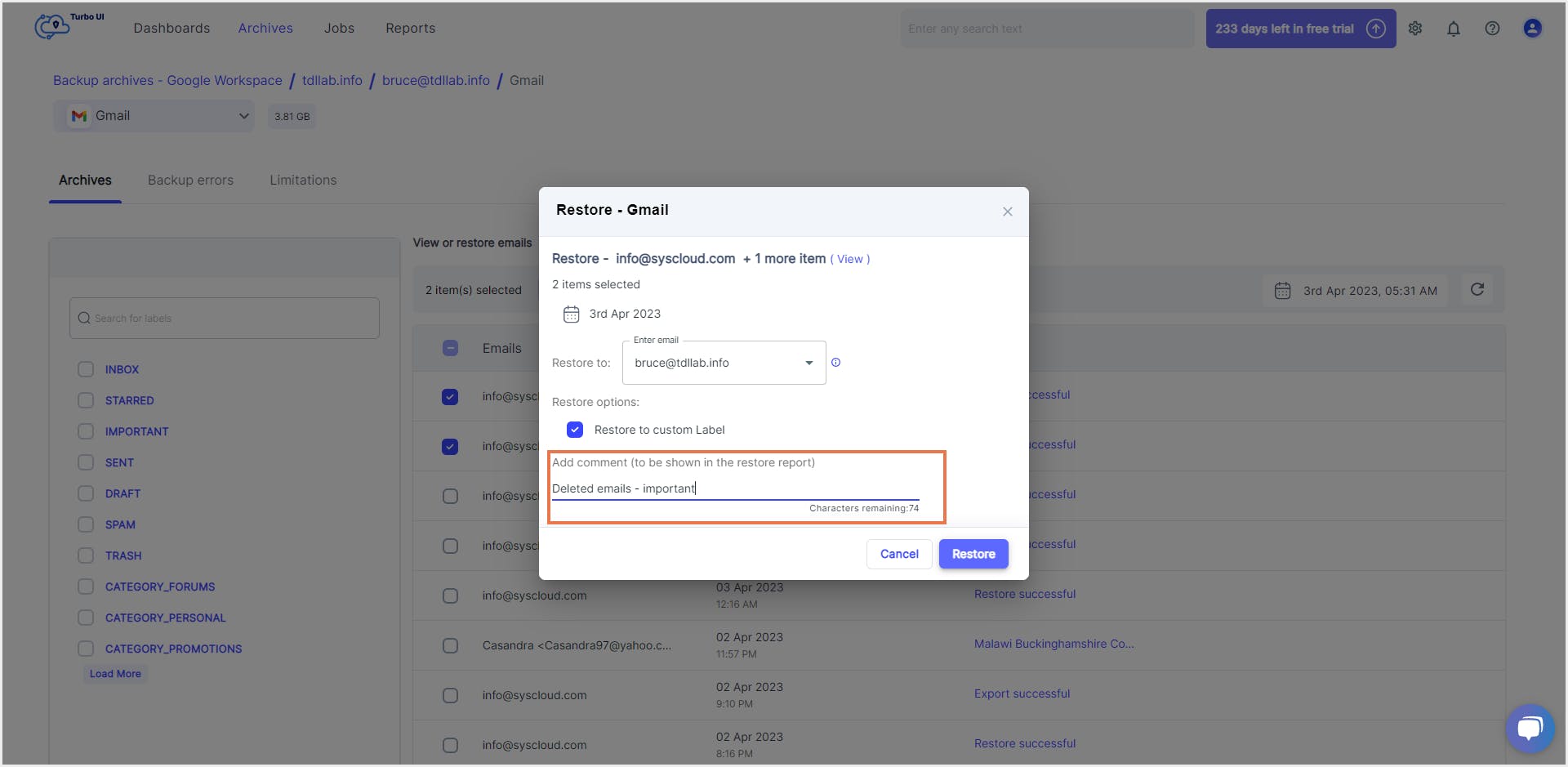The height and width of the screenshot is (767, 1568).
Task: Open the chat support bubble
Action: 1529,727
